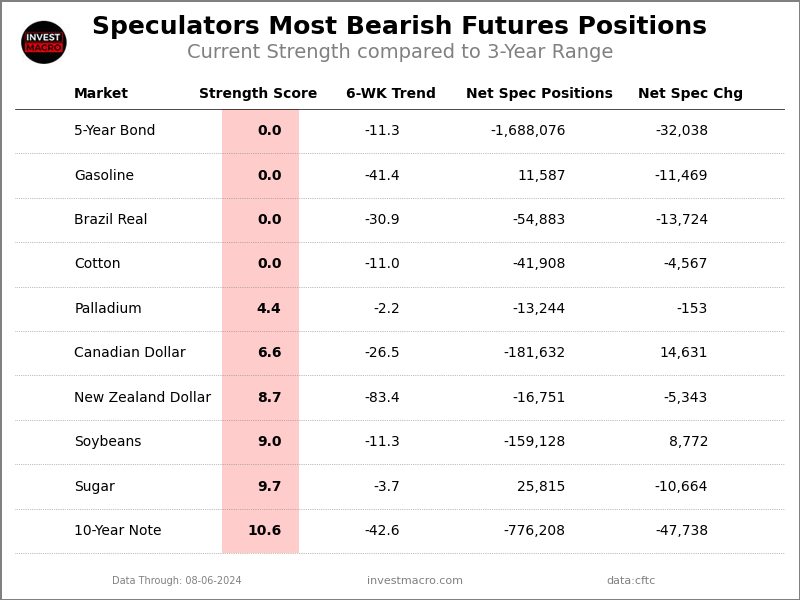
Task: Click the 6-WK Trend column header
Action: coord(390,94)
